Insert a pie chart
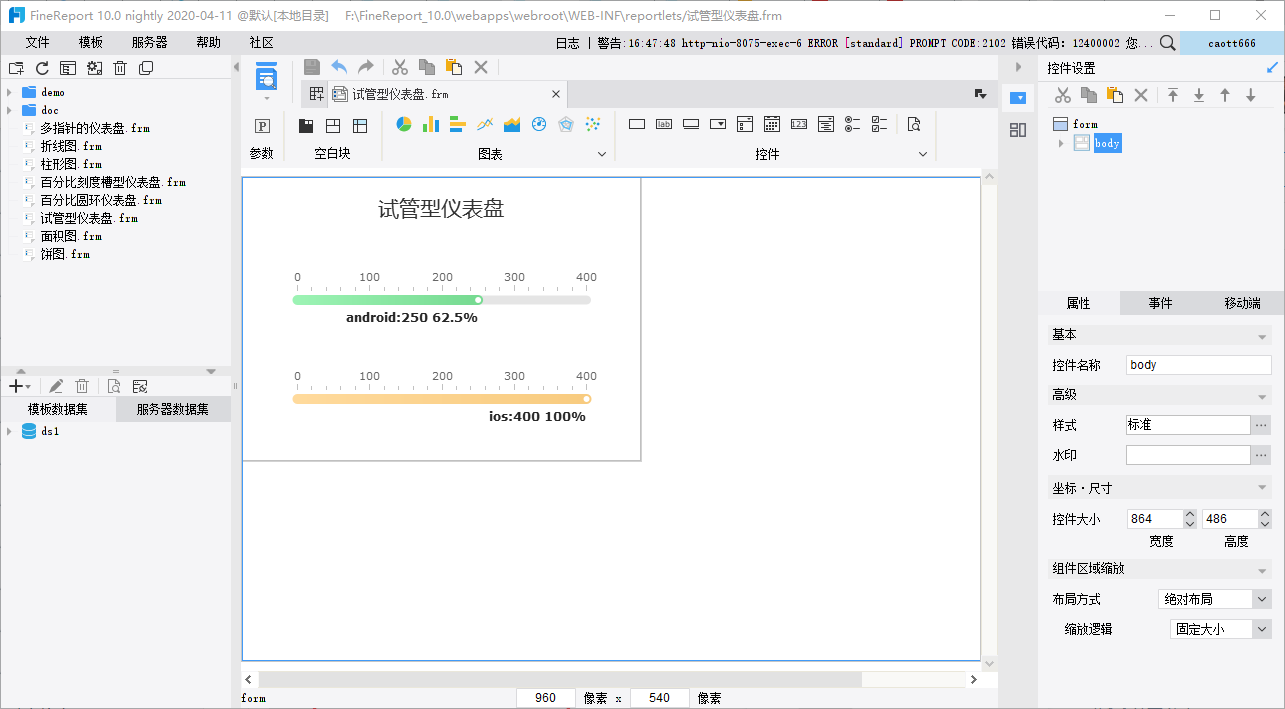The width and height of the screenshot is (1285, 709). click(x=404, y=124)
